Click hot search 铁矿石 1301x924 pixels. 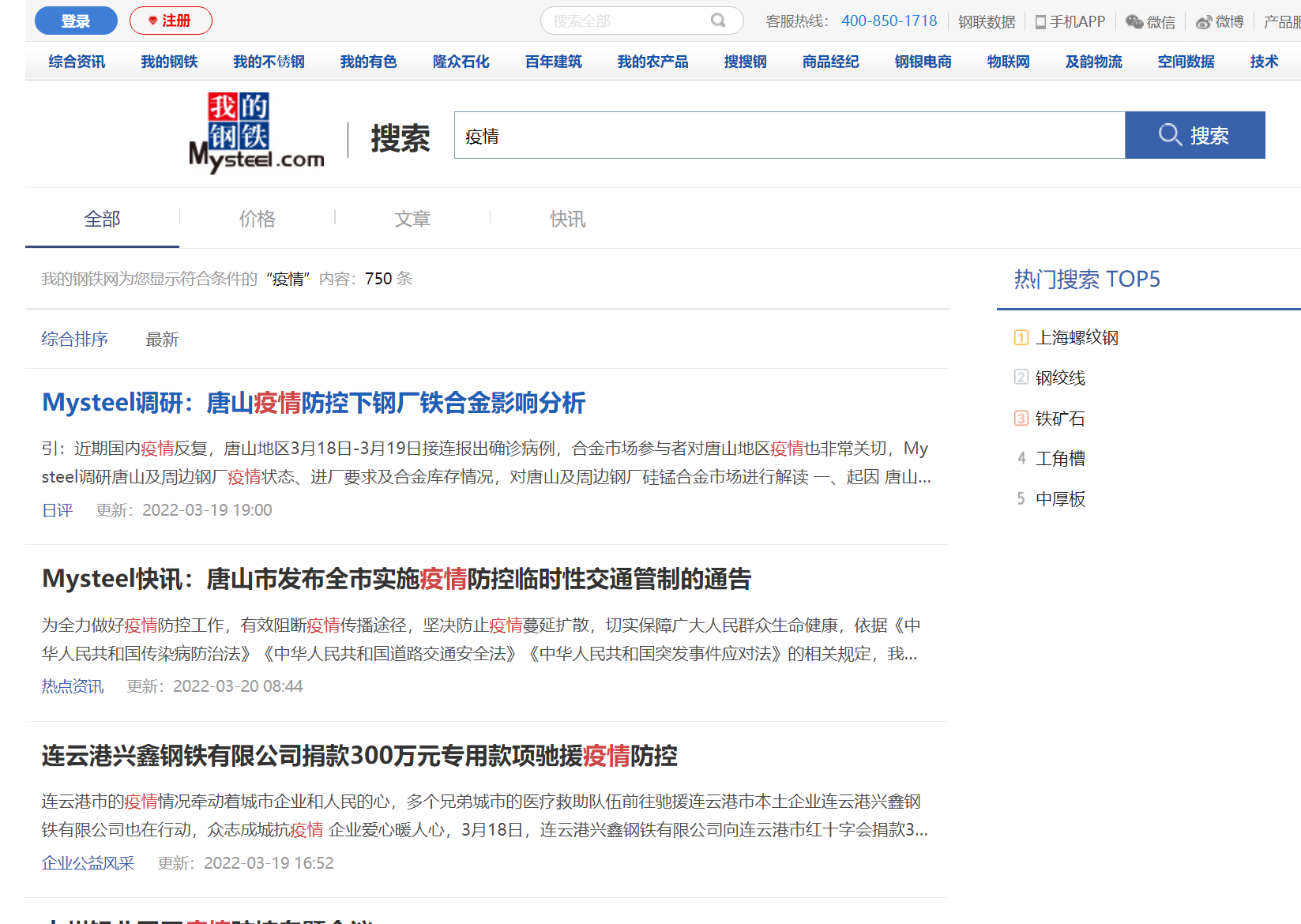1060,418
